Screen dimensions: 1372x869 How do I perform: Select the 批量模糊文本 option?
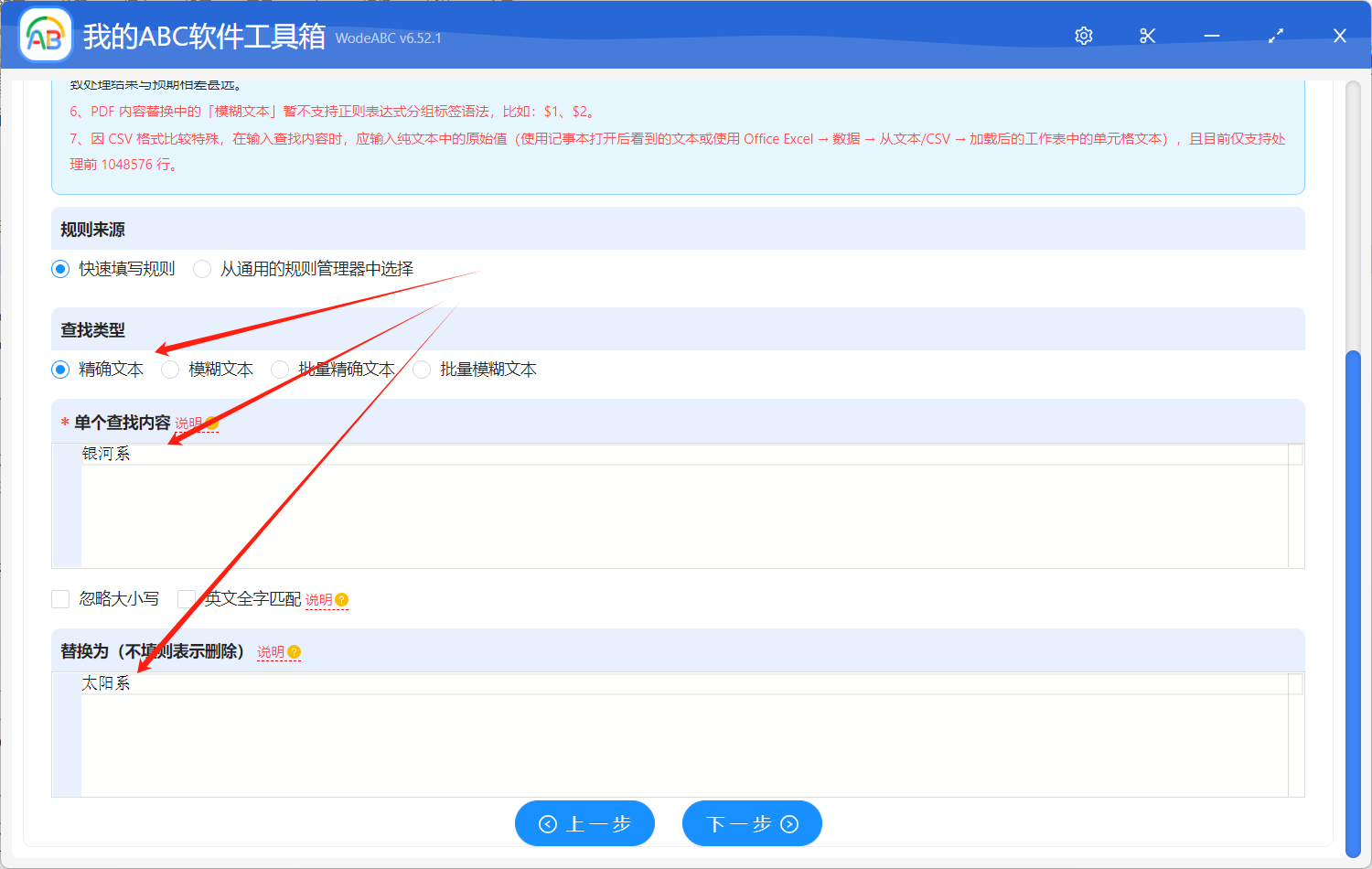(422, 369)
